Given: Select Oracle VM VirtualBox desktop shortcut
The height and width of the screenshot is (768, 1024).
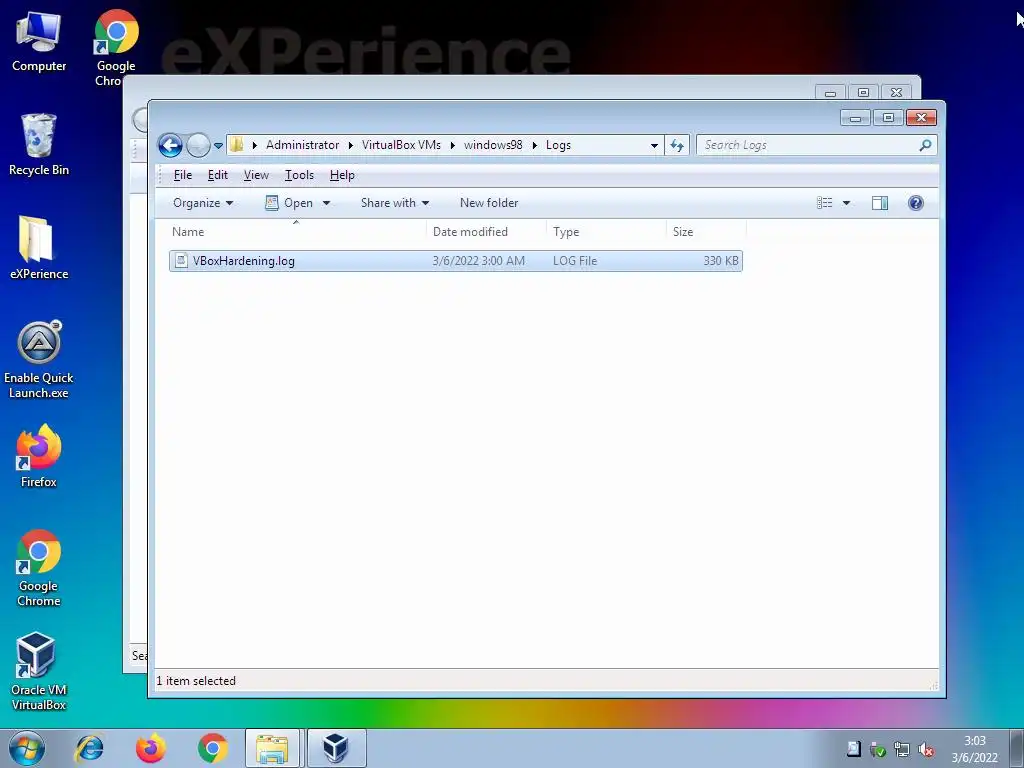Looking at the screenshot, I should [x=39, y=671].
